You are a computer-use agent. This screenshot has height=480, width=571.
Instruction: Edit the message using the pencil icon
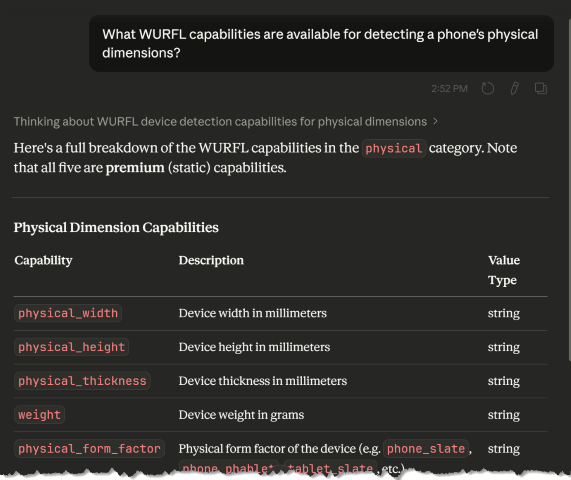pyautogui.click(x=514, y=88)
